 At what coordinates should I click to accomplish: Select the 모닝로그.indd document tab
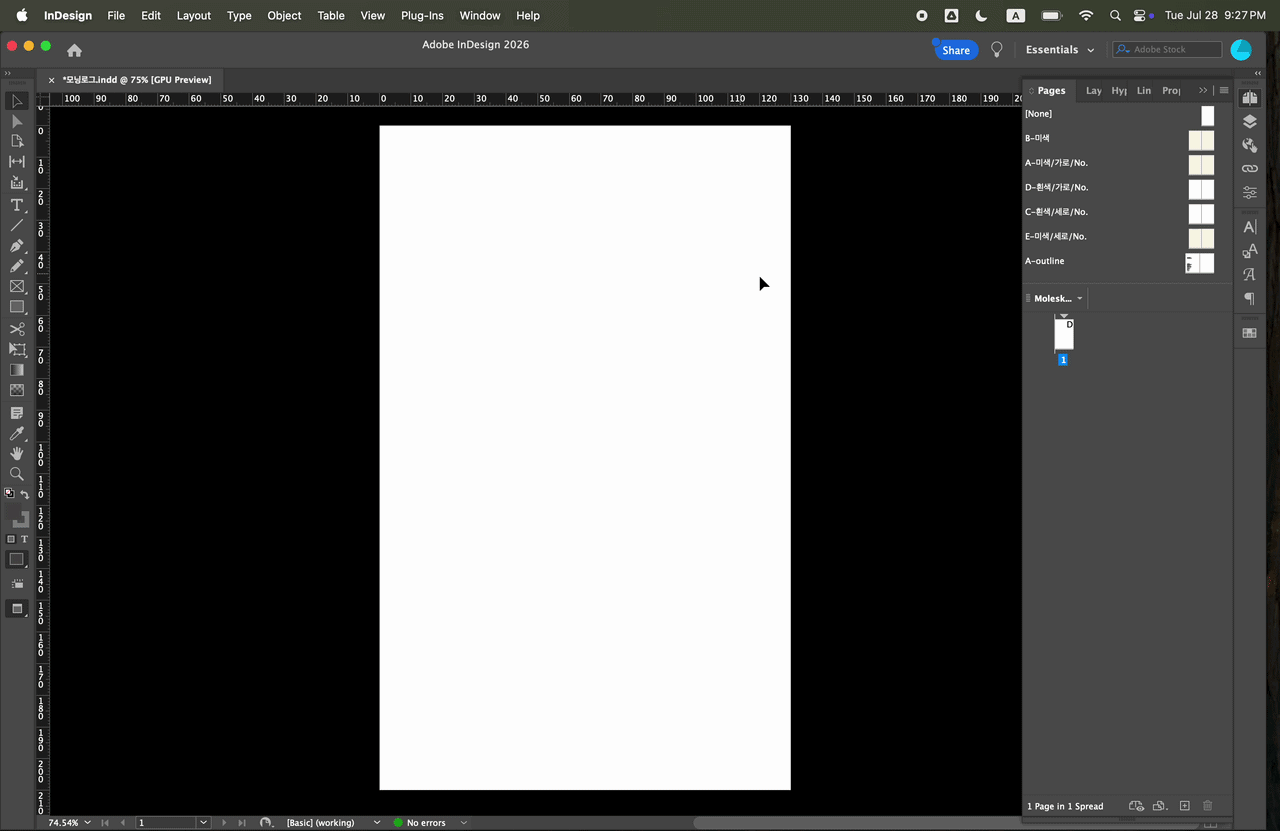click(x=137, y=79)
